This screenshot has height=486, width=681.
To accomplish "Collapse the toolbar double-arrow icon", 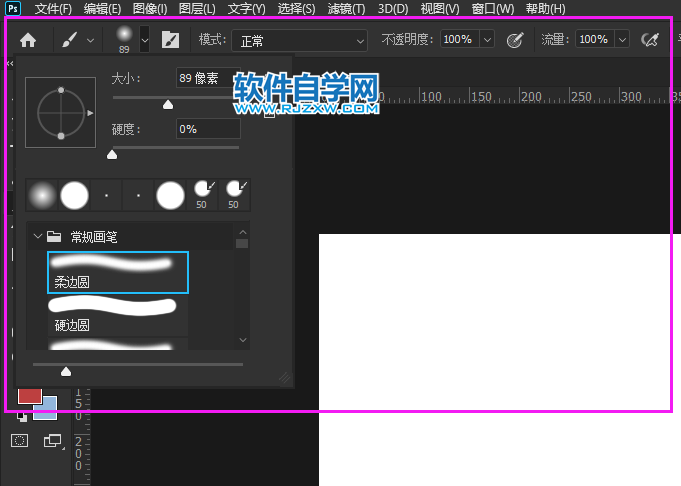I will [10, 63].
